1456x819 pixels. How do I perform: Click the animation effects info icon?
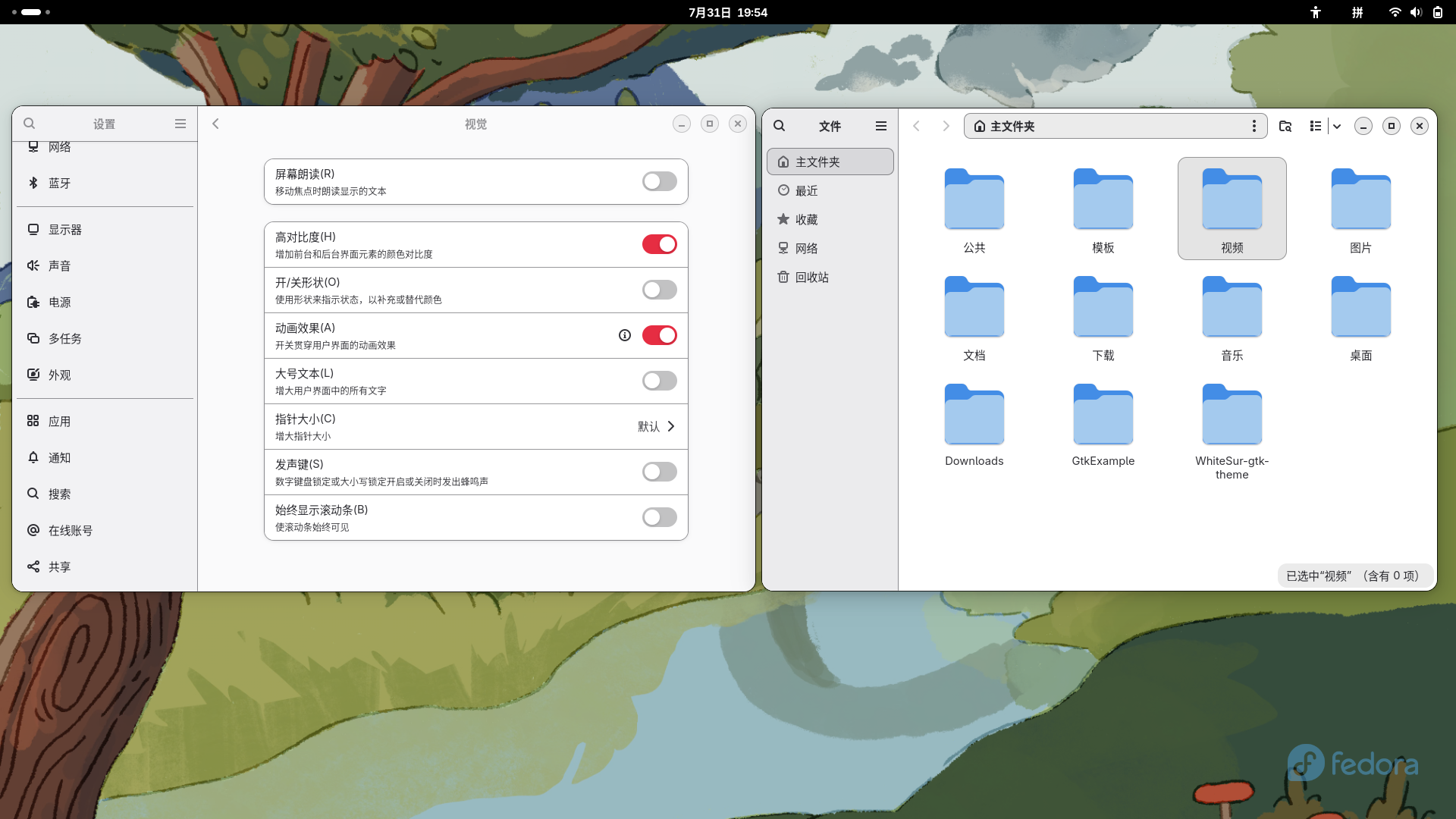click(625, 335)
